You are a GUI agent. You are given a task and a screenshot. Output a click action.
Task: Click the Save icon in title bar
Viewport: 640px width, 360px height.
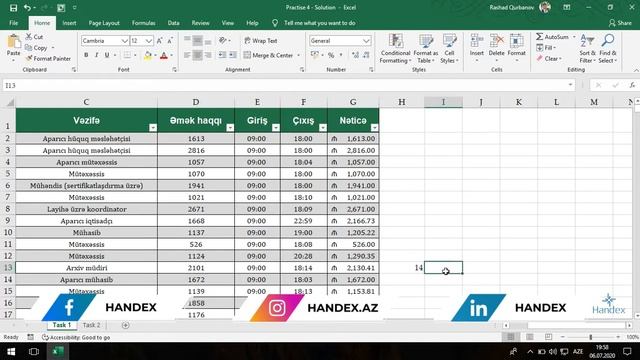pyautogui.click(x=13, y=8)
